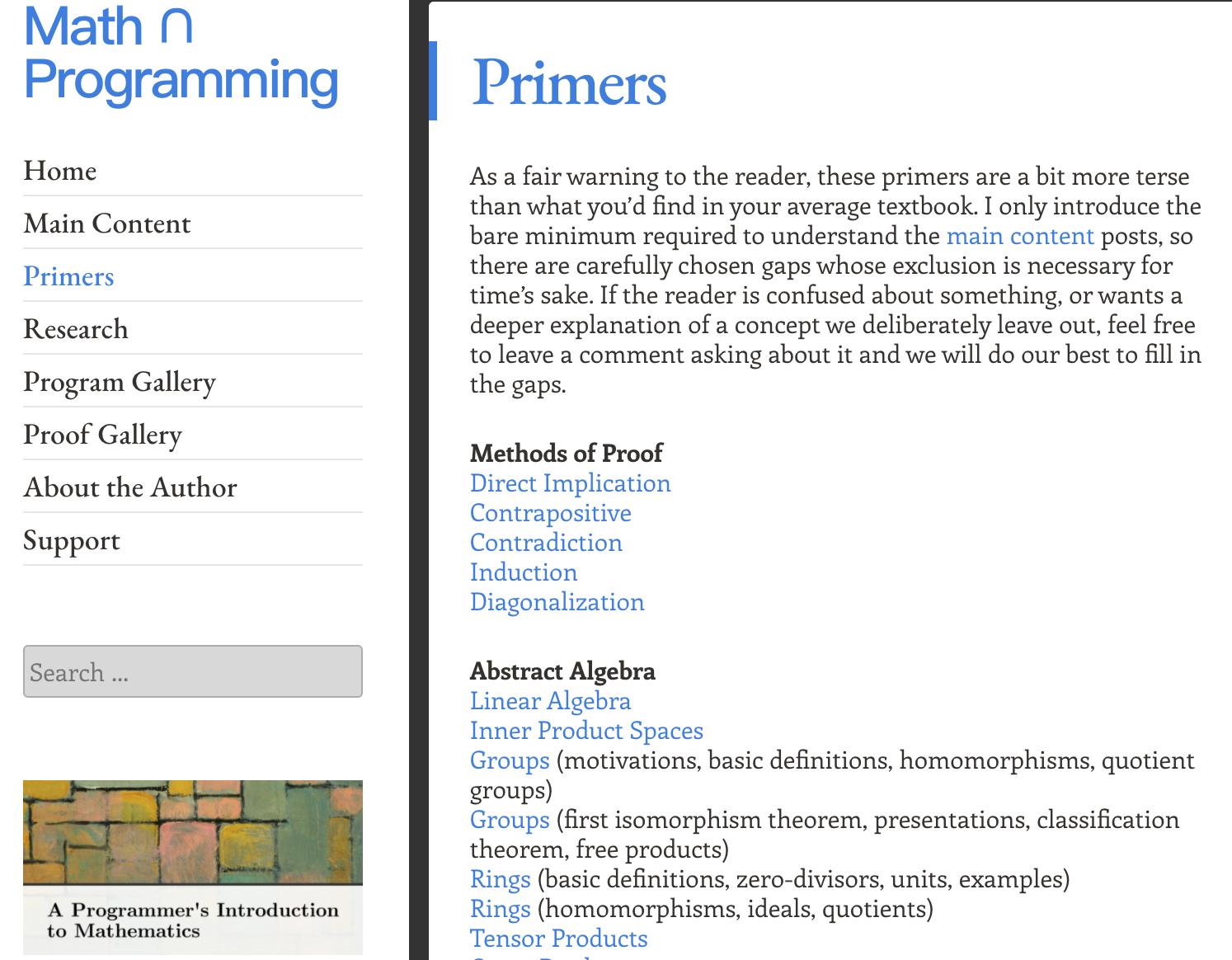Open the Inner Product Spaces link
This screenshot has width=1232, height=960.
point(586,731)
